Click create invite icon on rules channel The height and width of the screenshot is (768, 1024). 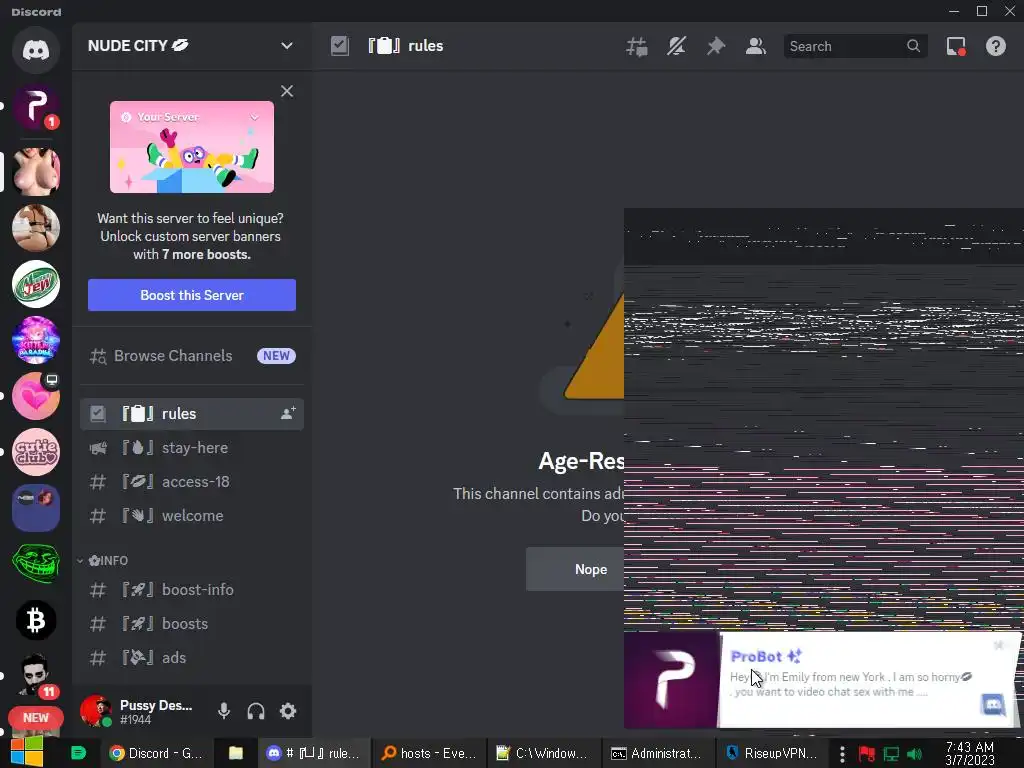coord(288,413)
